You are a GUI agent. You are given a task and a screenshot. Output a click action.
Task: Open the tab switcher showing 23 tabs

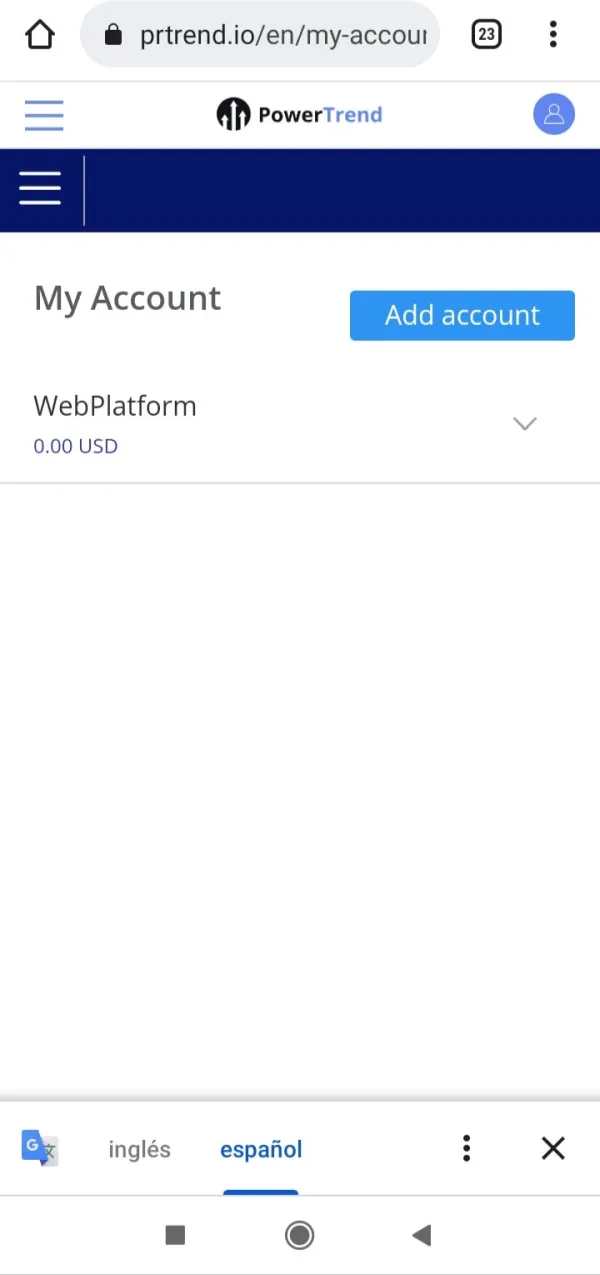pos(486,35)
